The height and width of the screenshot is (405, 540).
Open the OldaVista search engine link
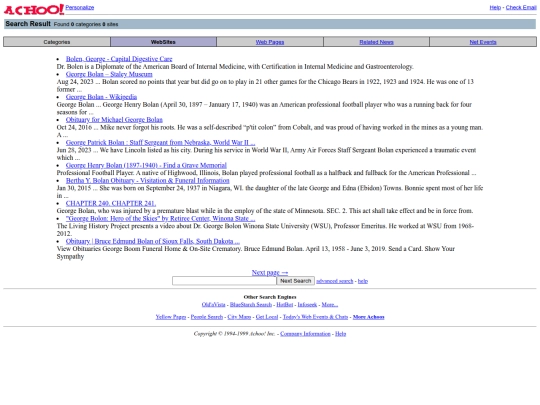click(214, 304)
